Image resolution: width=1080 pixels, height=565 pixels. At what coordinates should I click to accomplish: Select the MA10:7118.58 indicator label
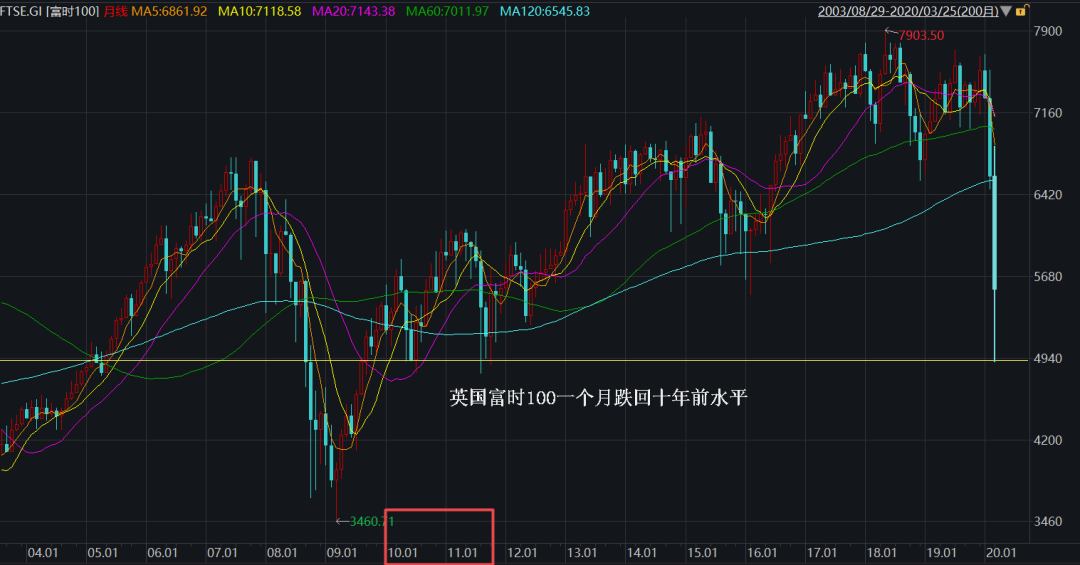(260, 12)
